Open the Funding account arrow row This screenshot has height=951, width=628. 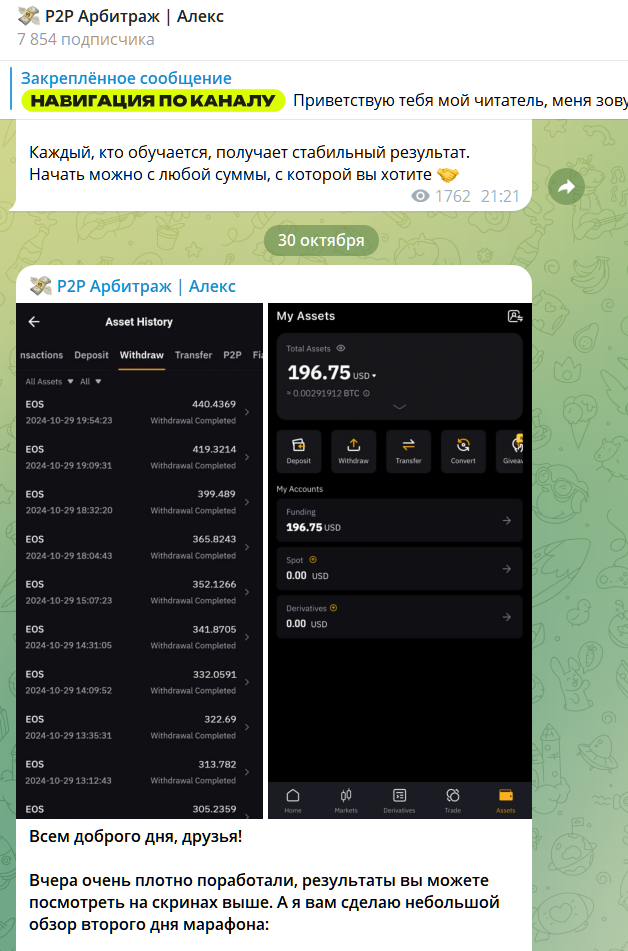tap(399, 520)
